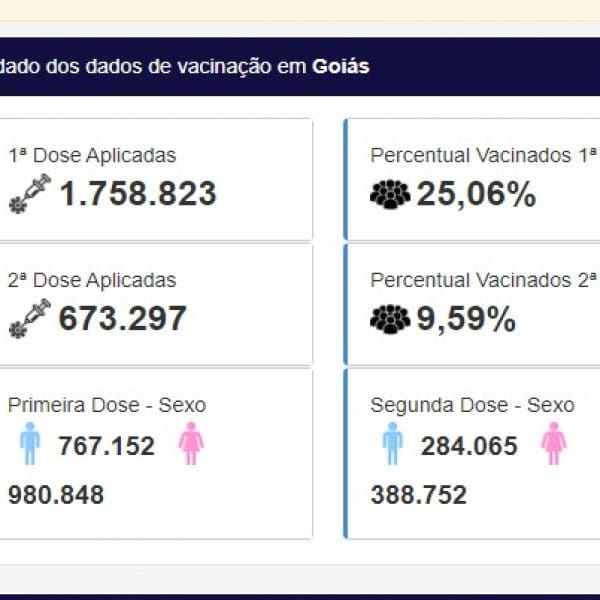
Task: Click the syringe icon beside 1.758.823
Action: click(29, 193)
